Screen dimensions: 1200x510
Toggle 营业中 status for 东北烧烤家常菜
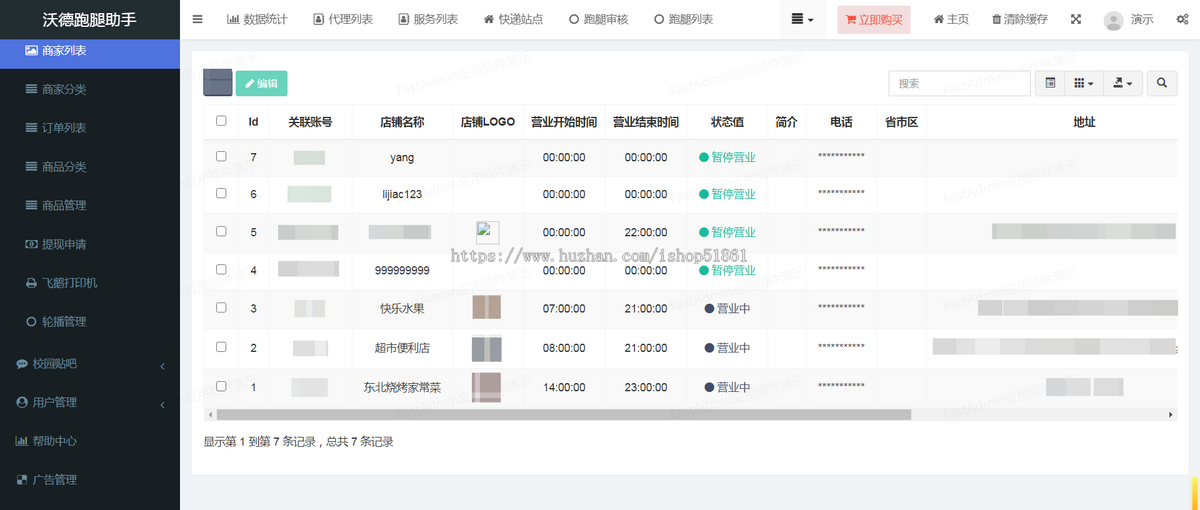point(727,386)
